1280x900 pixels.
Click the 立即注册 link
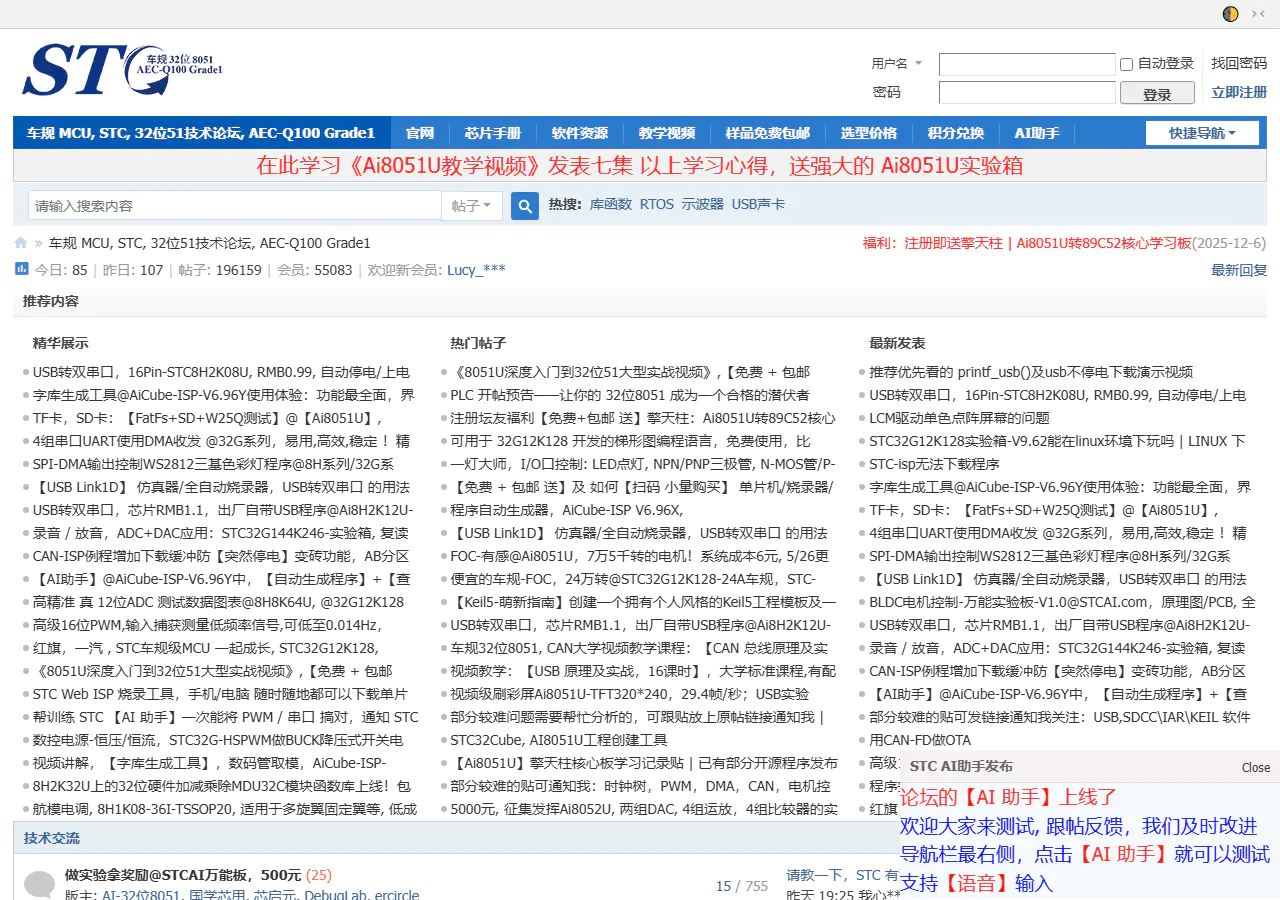[1239, 92]
